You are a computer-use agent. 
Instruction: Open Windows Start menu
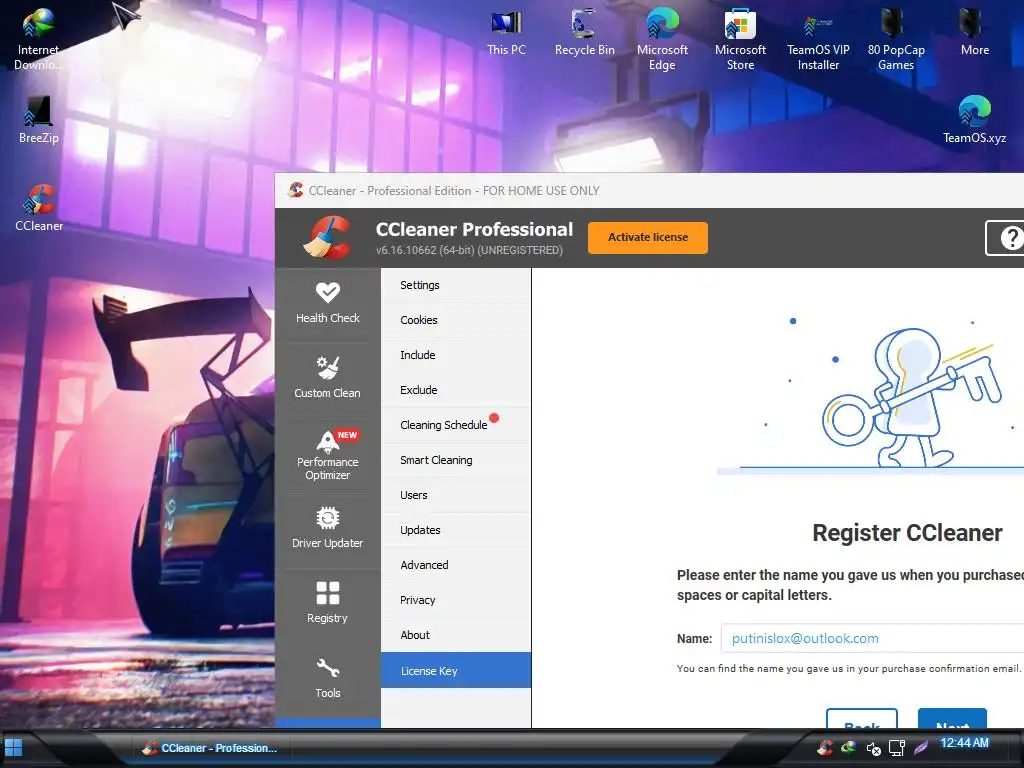[x=14, y=748]
